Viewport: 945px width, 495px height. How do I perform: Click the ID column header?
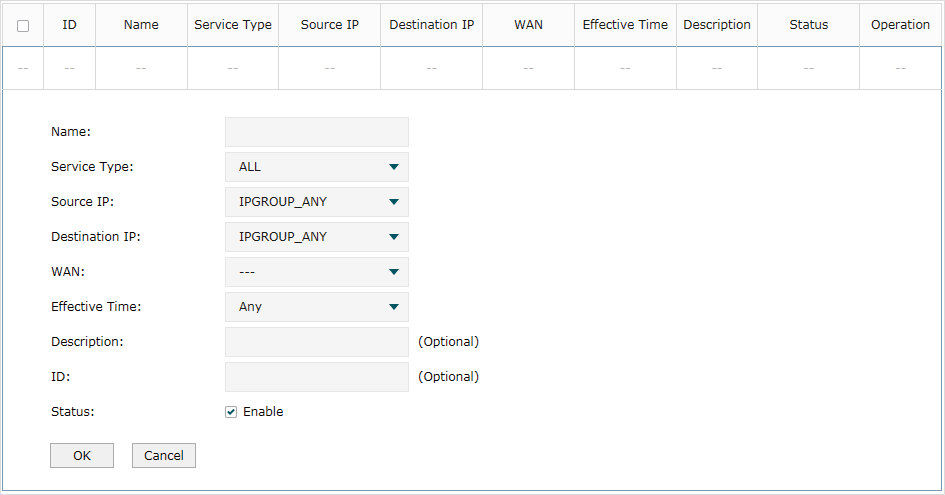69,25
